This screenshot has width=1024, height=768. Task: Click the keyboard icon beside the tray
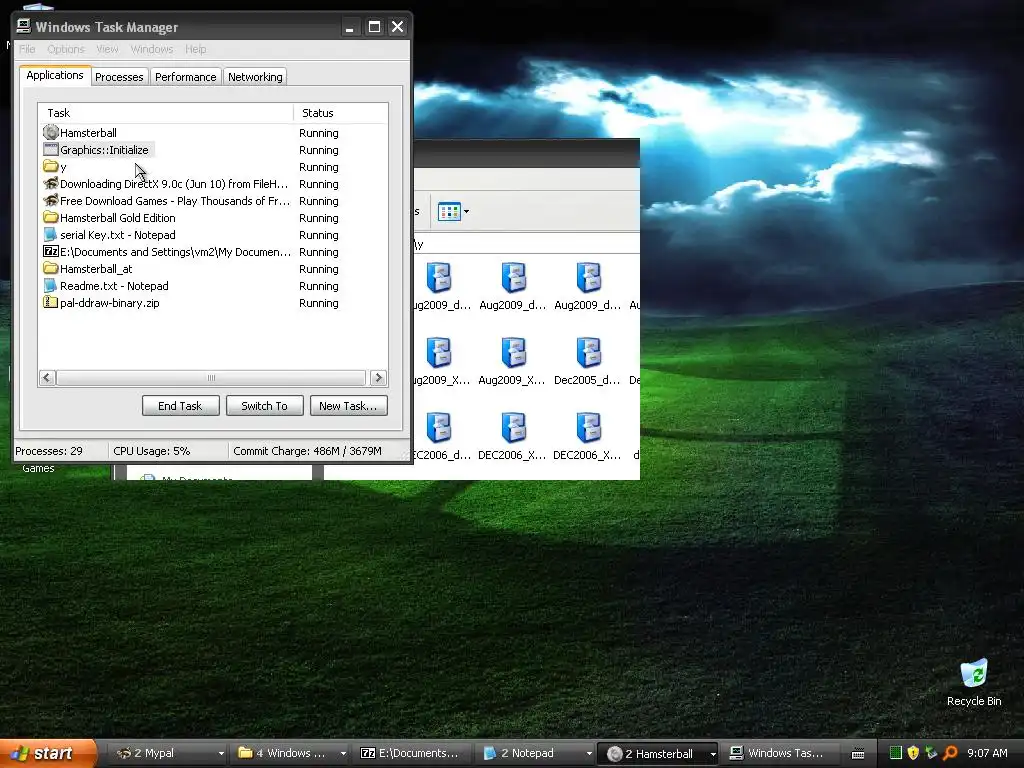pyautogui.click(x=858, y=754)
